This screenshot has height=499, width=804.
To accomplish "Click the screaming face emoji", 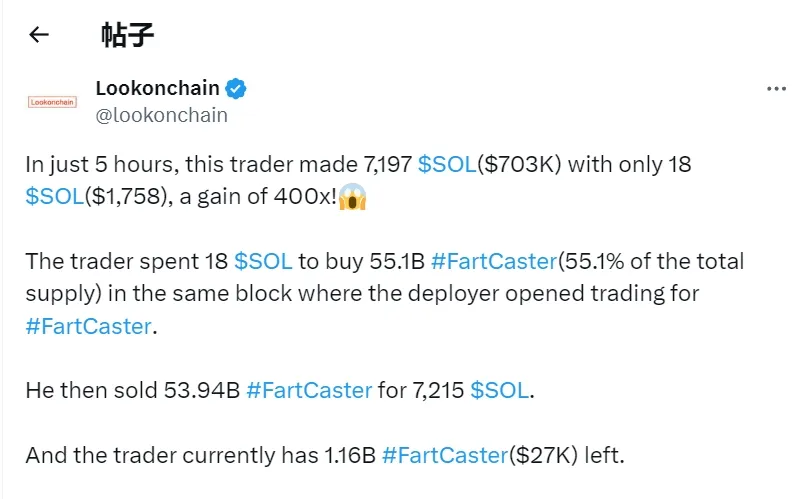I will tap(354, 197).
